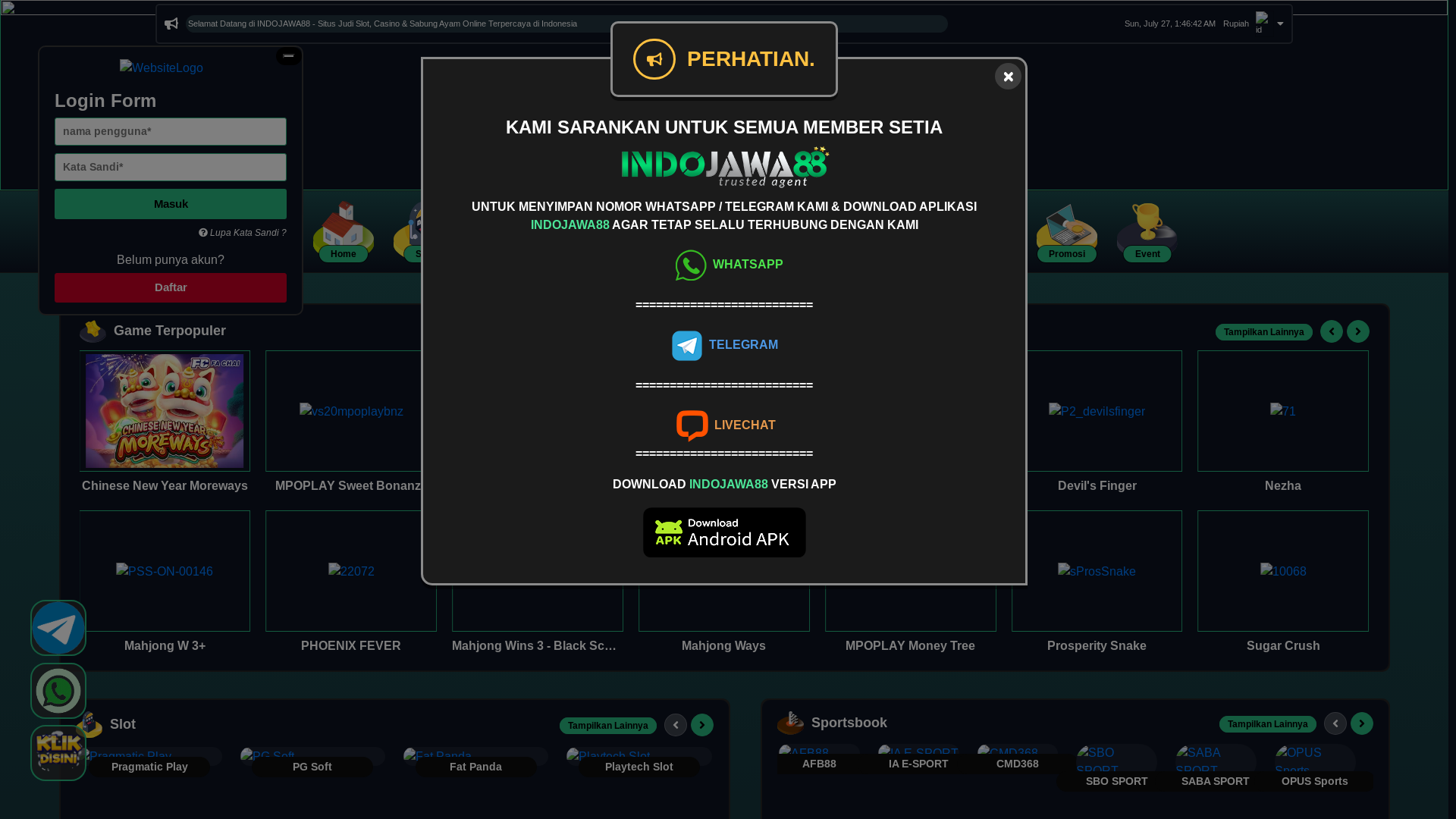Close the Perhatian popup dialog

[1008, 77]
